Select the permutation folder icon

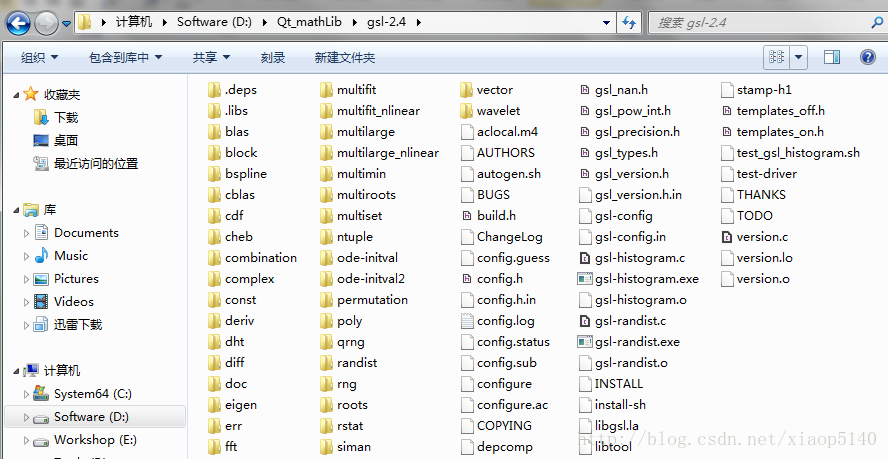coord(326,300)
